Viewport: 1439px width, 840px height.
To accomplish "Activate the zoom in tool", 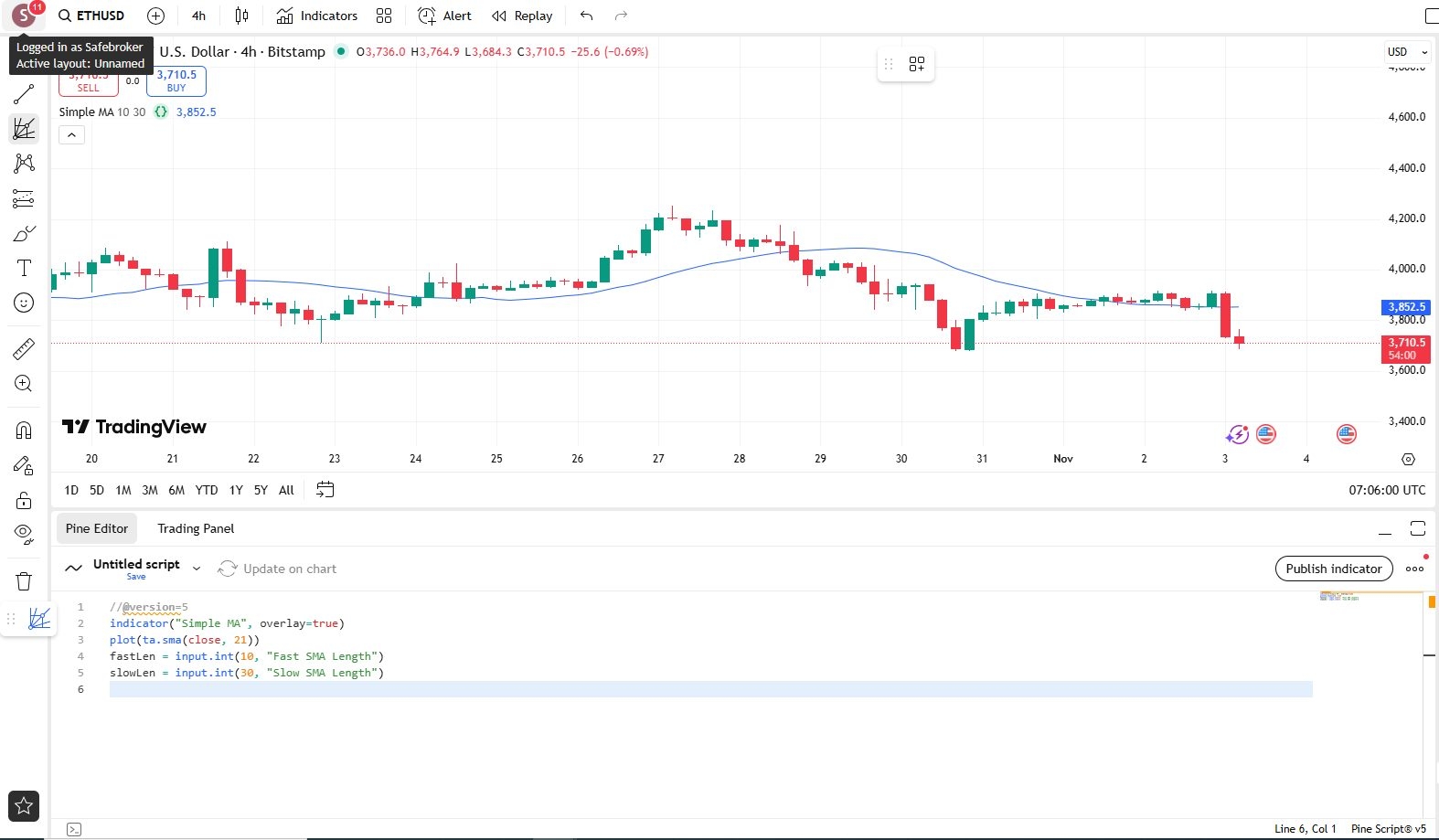I will click(24, 384).
